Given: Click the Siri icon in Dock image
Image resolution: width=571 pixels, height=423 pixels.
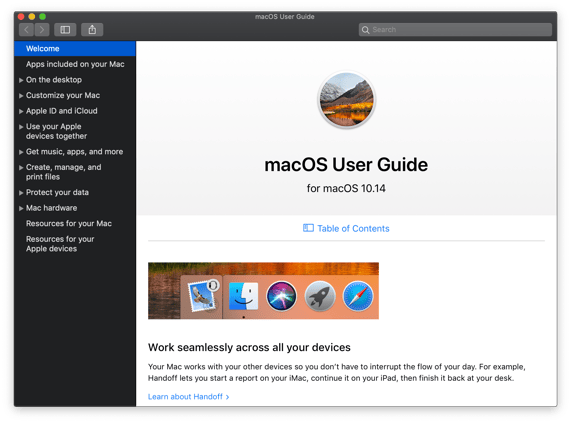Looking at the screenshot, I should click(281, 296).
